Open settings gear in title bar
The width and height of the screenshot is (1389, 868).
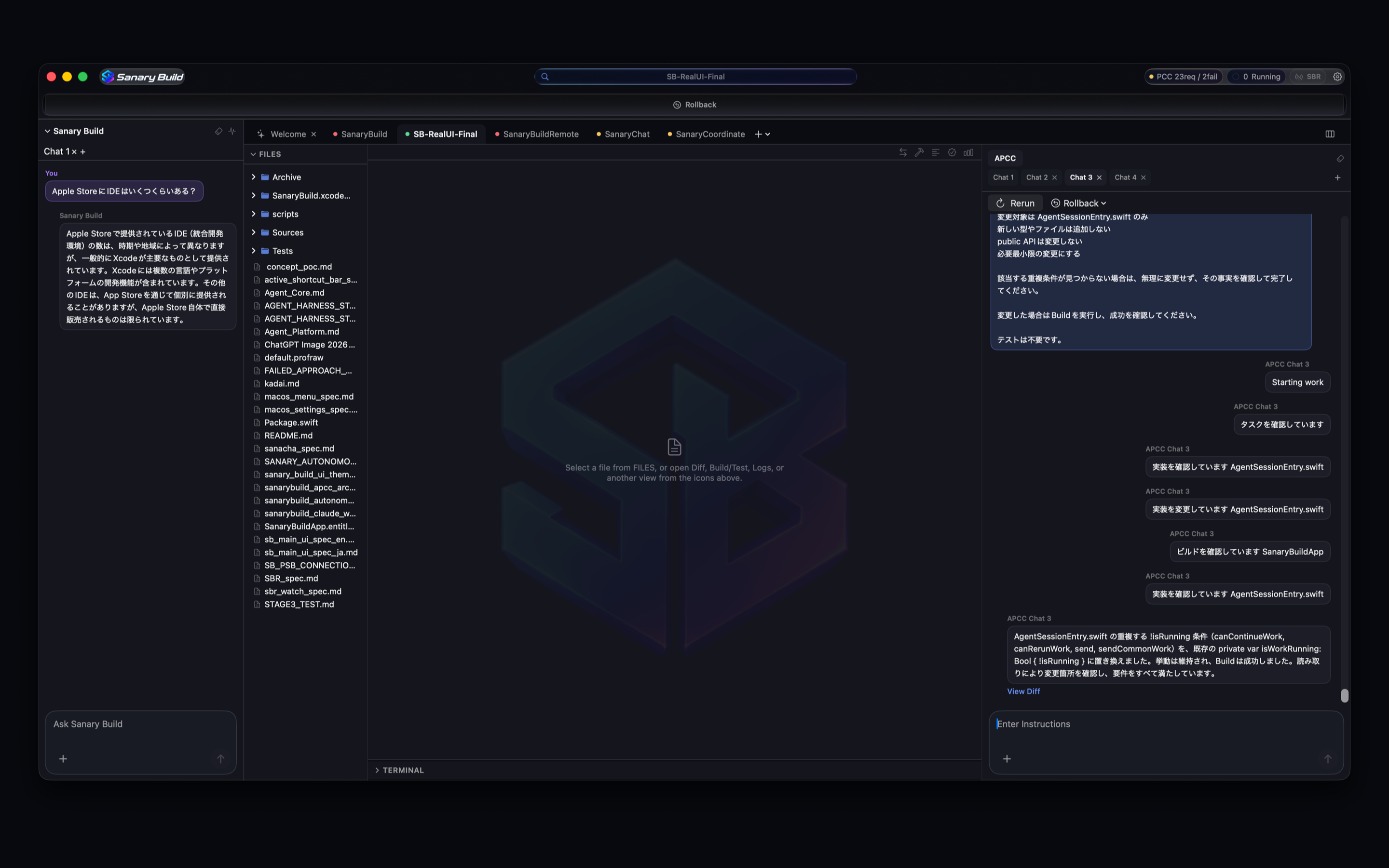[1337, 76]
